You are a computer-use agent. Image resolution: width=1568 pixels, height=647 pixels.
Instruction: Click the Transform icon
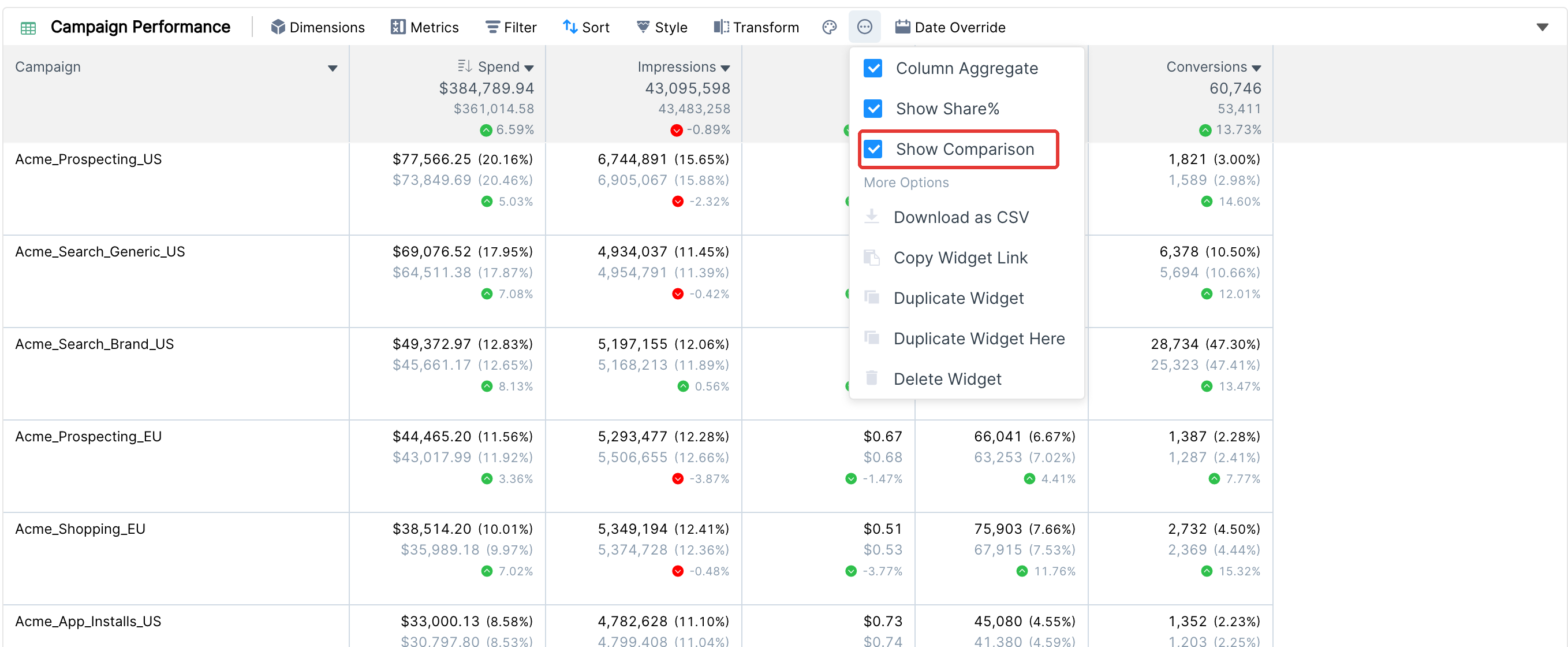point(721,27)
